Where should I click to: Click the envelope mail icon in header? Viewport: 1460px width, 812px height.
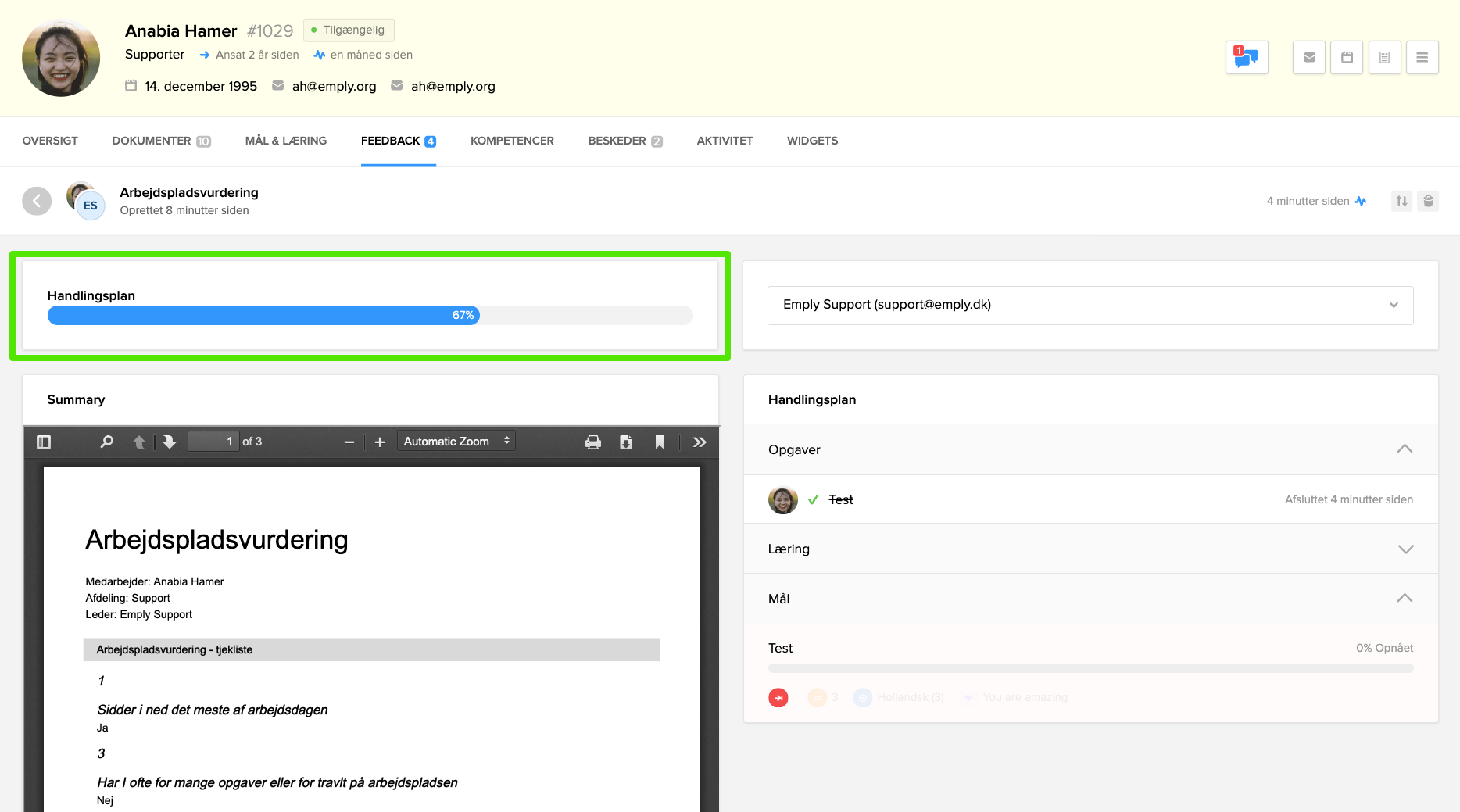(x=1309, y=58)
